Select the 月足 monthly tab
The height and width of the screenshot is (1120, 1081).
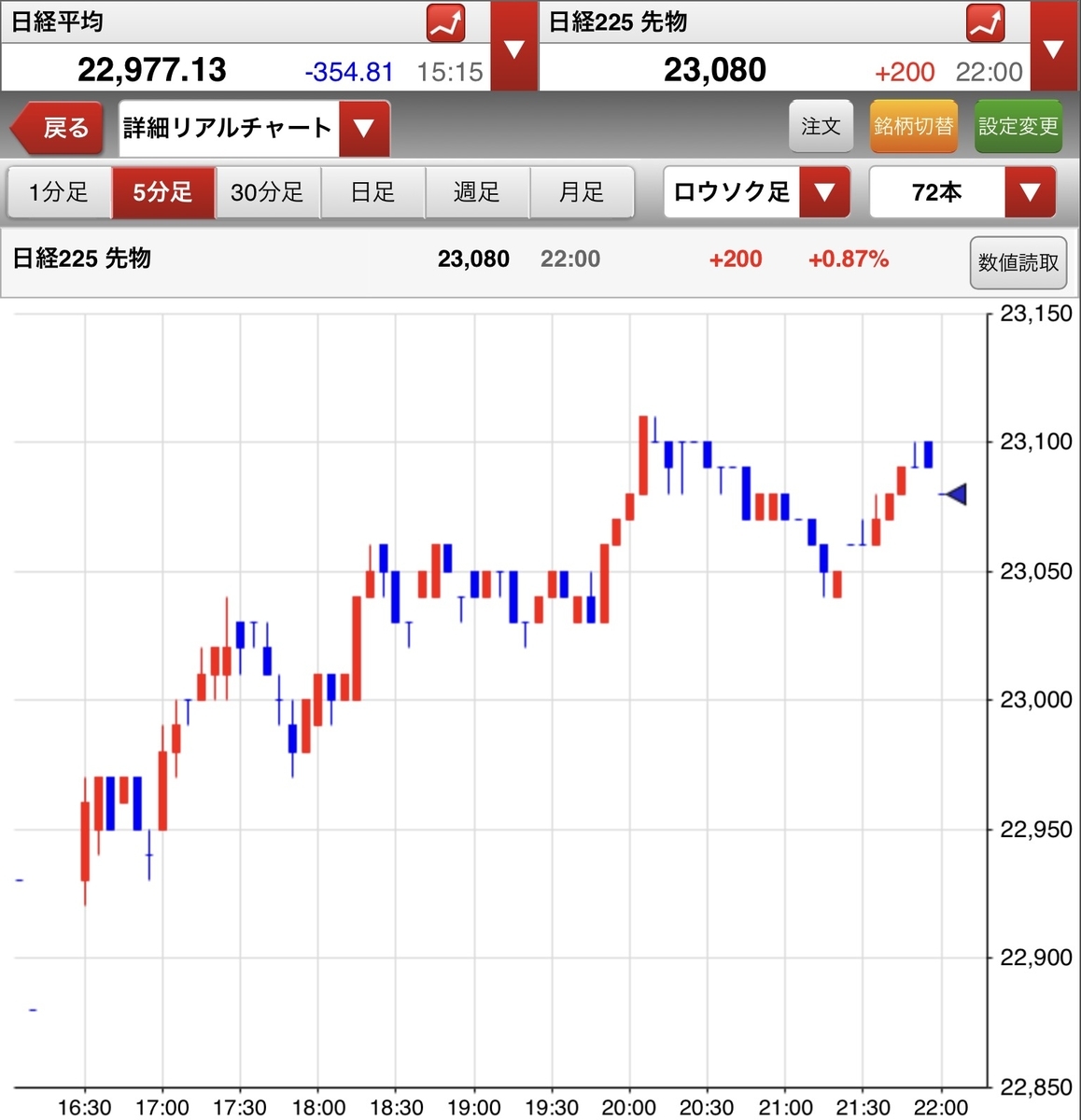[x=582, y=193]
